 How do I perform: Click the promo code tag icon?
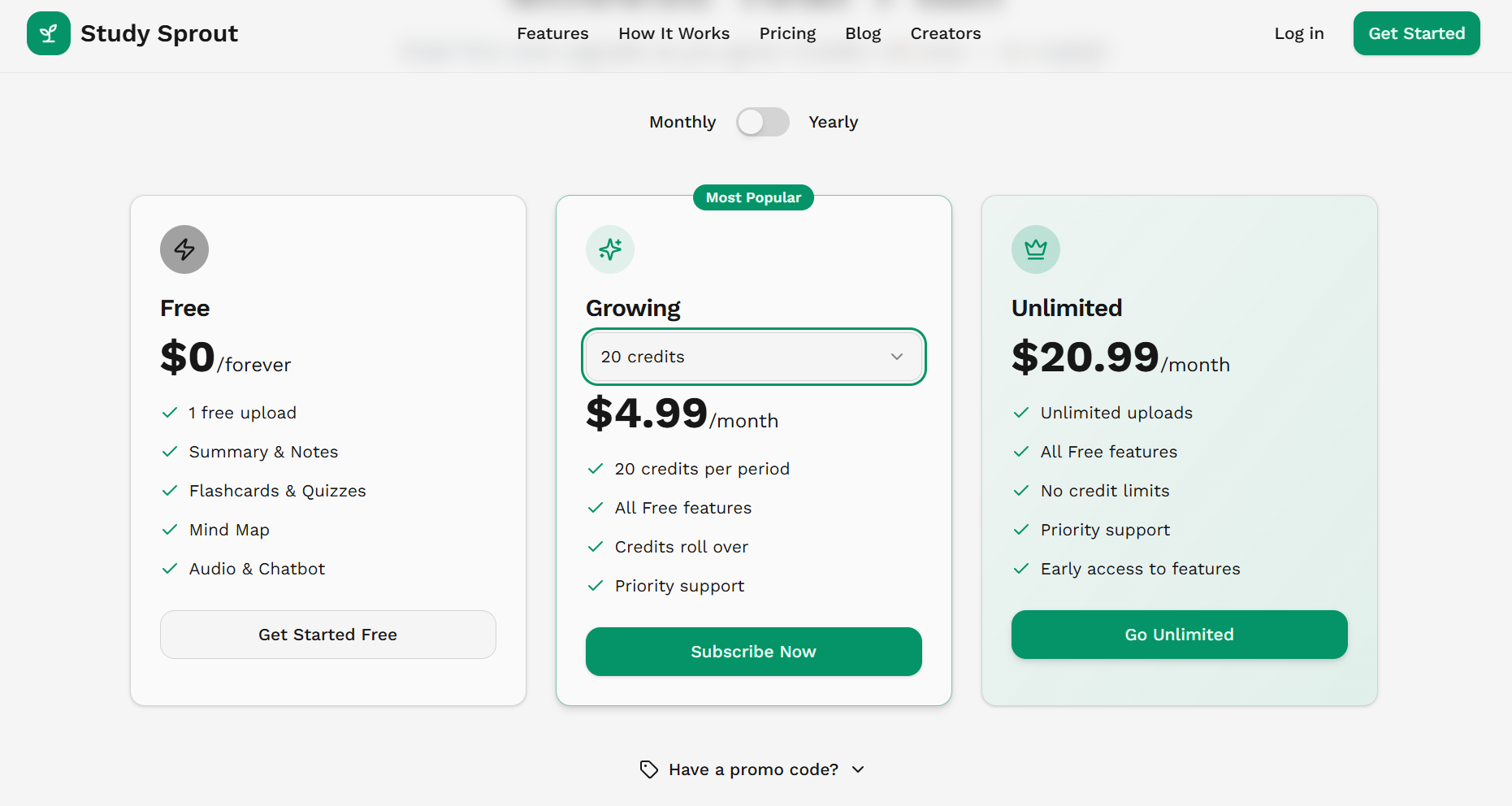click(x=648, y=769)
